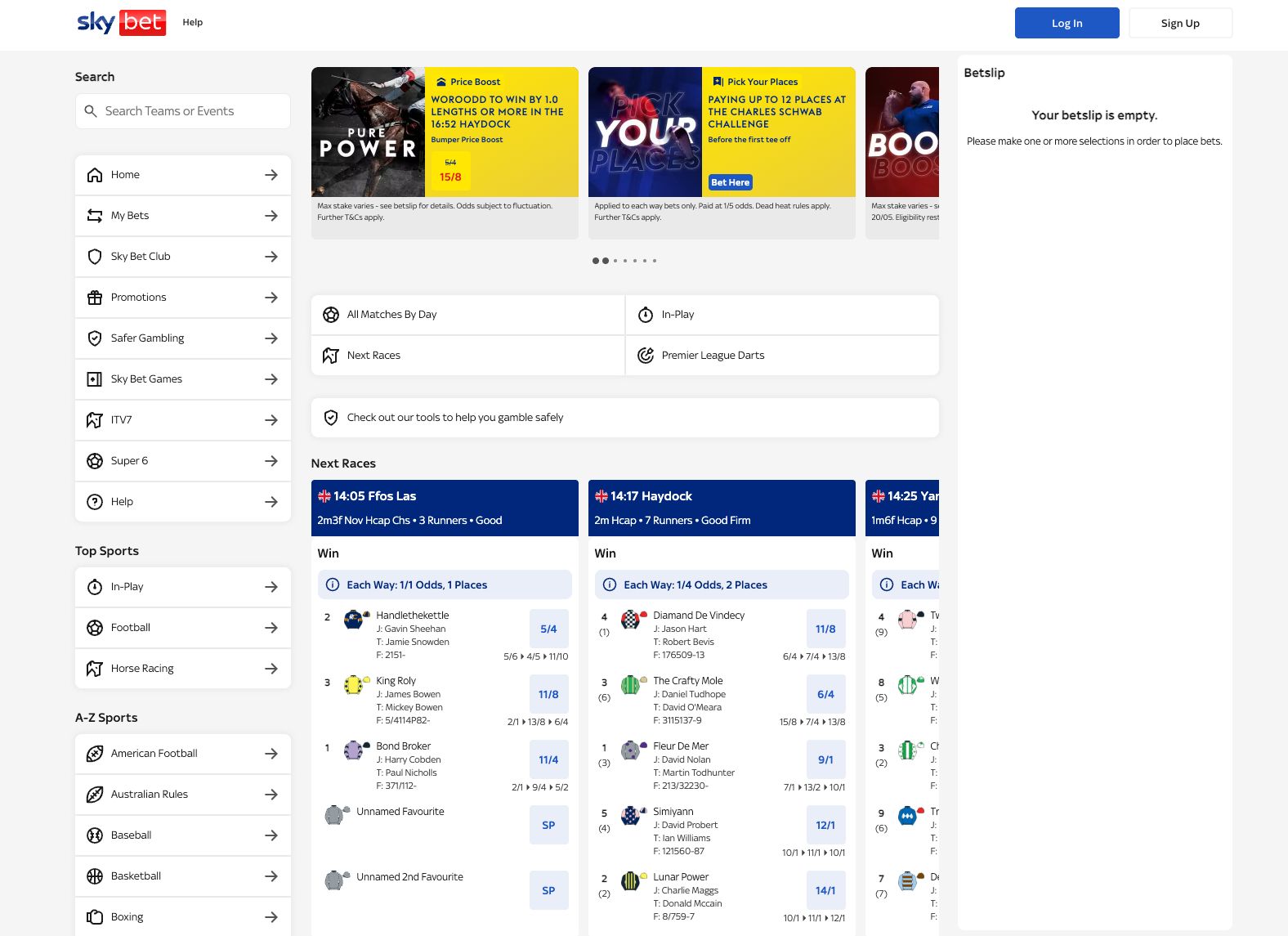
Task: Open the Pick Your Places banner image
Action: (x=645, y=132)
